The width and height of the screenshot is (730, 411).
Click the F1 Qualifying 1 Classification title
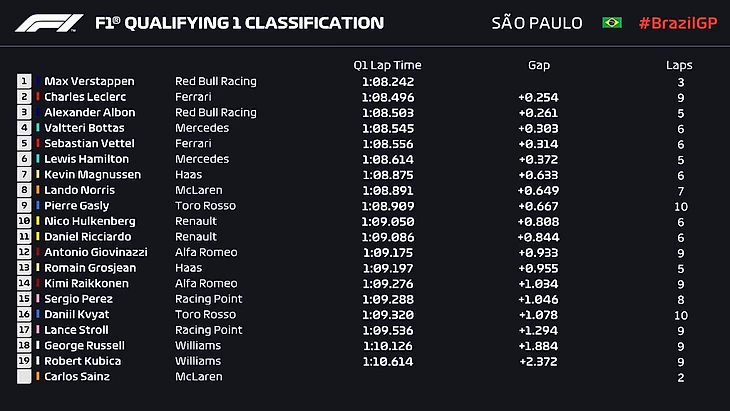tap(238, 22)
